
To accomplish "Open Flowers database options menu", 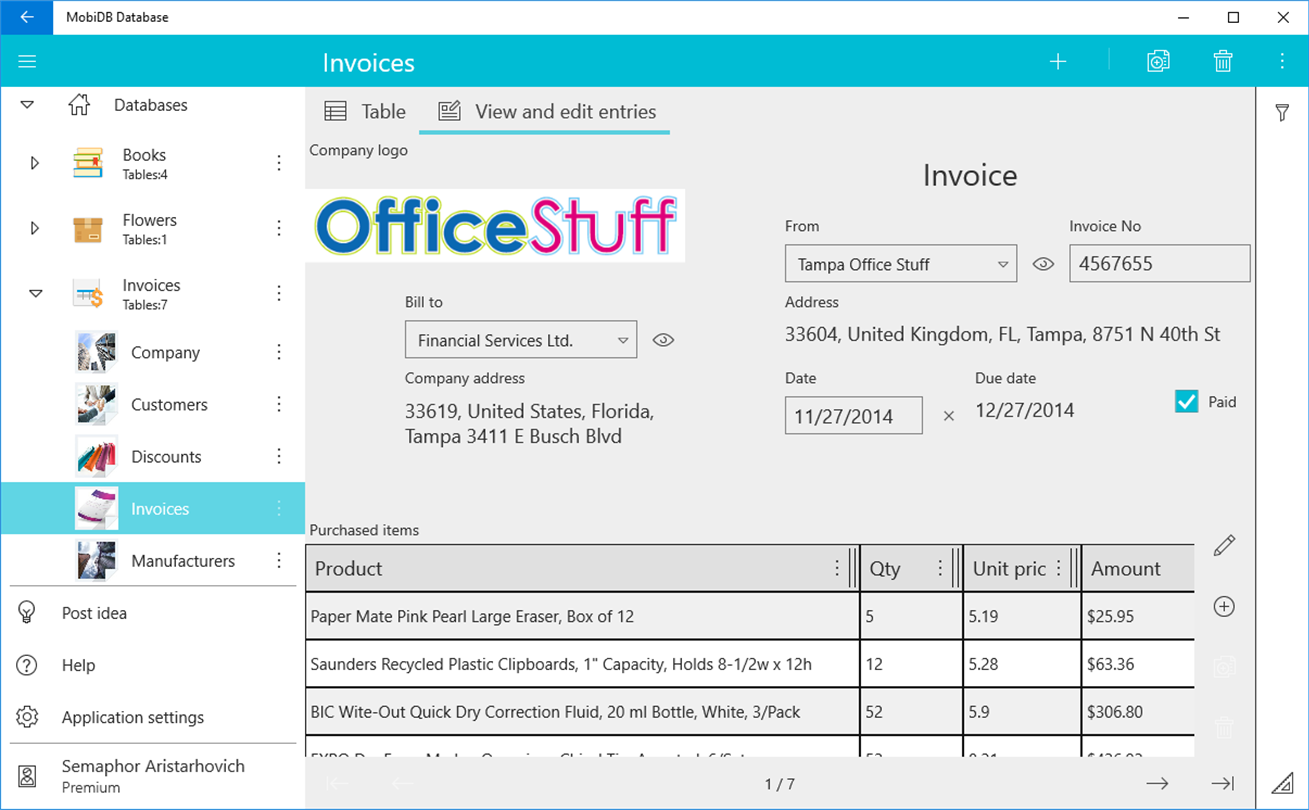I will (x=279, y=228).
